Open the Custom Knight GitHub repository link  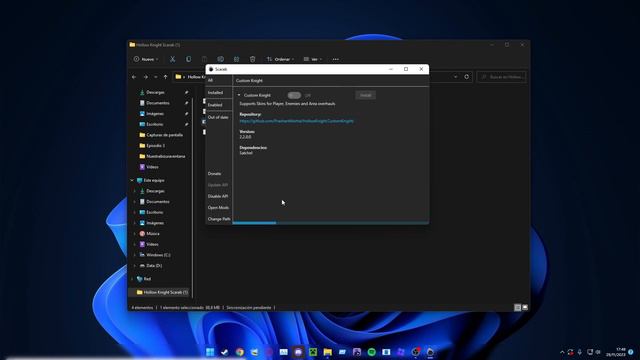(296, 121)
